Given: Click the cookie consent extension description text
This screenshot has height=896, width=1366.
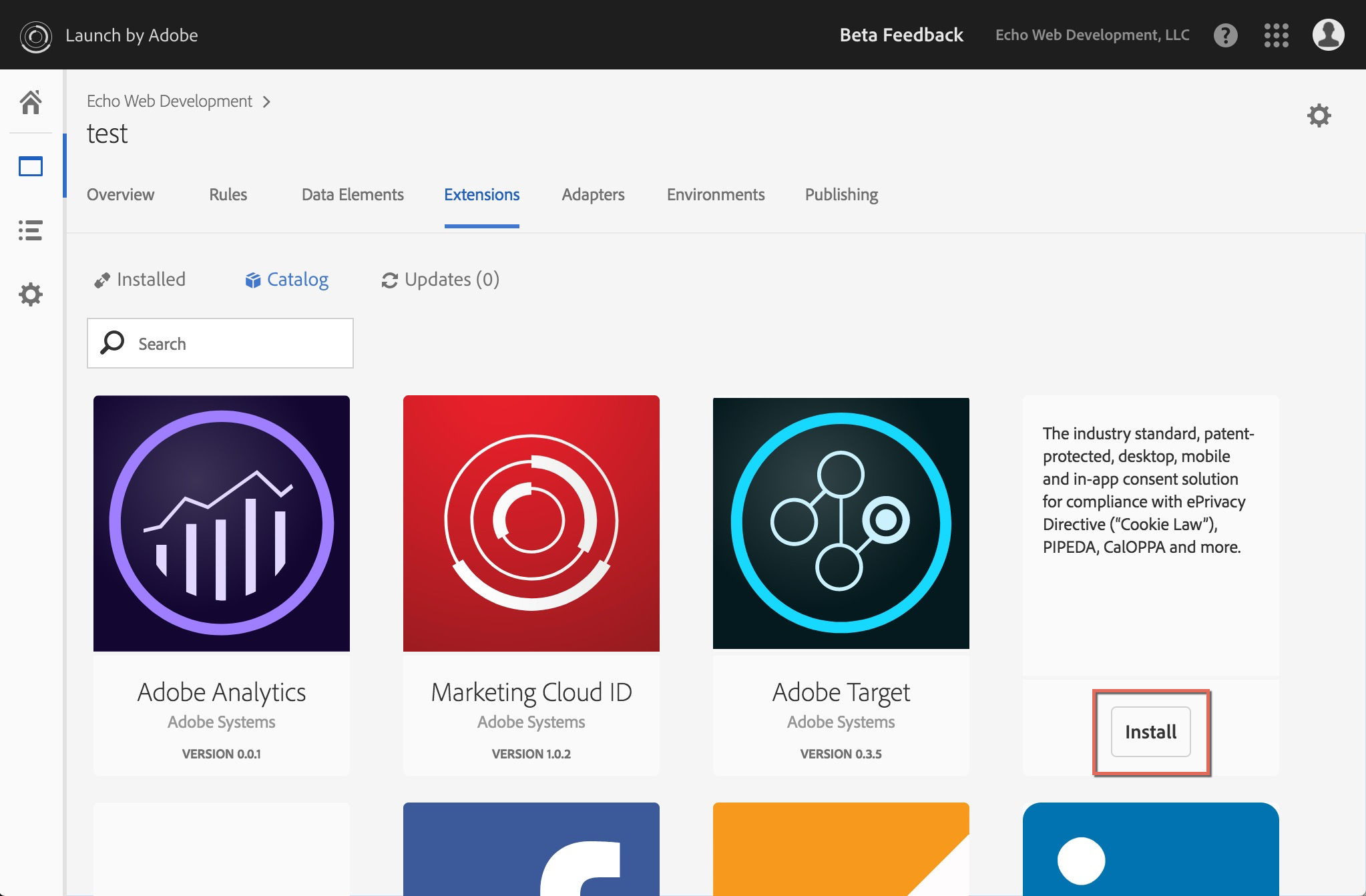Looking at the screenshot, I should (1148, 490).
